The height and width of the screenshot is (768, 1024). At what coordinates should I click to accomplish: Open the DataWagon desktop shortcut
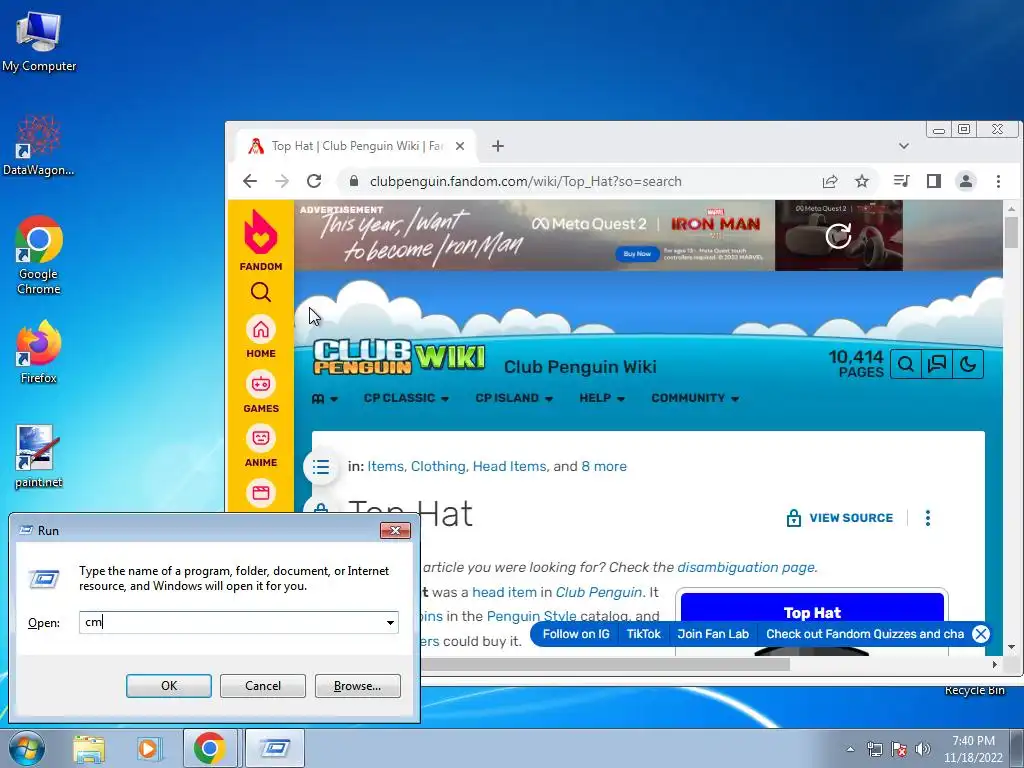click(x=39, y=145)
